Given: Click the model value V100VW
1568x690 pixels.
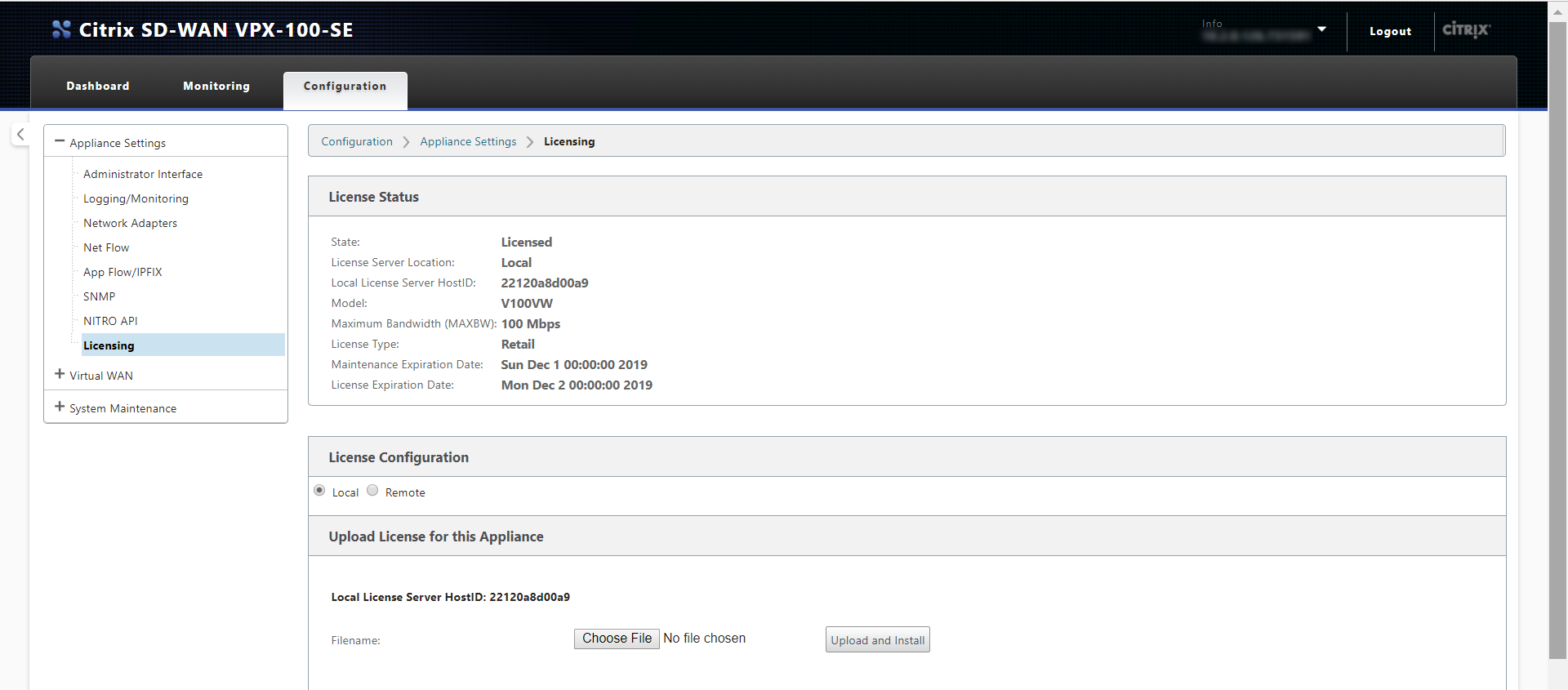Looking at the screenshot, I should tap(527, 303).
